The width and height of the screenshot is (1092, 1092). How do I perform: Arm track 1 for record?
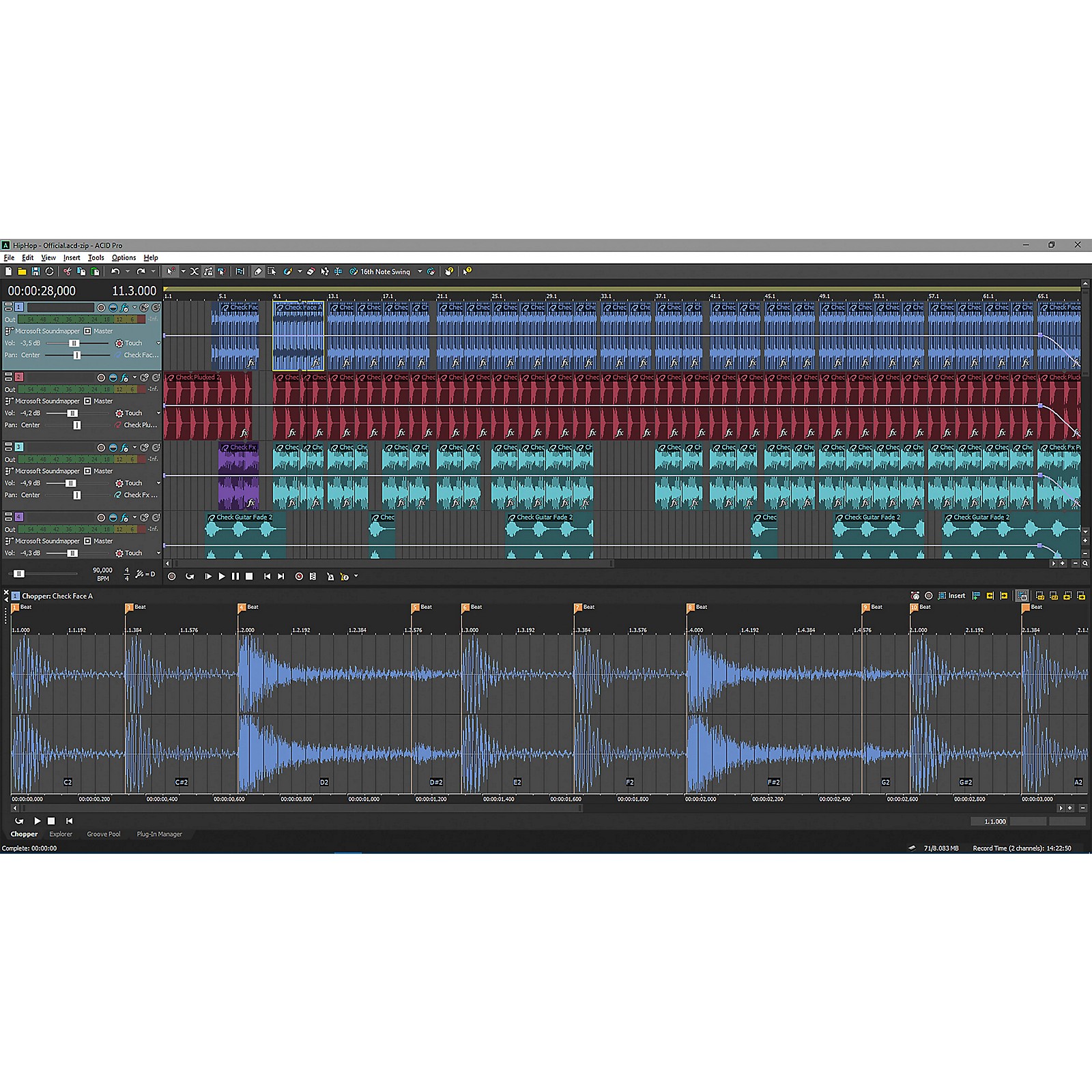(x=101, y=308)
